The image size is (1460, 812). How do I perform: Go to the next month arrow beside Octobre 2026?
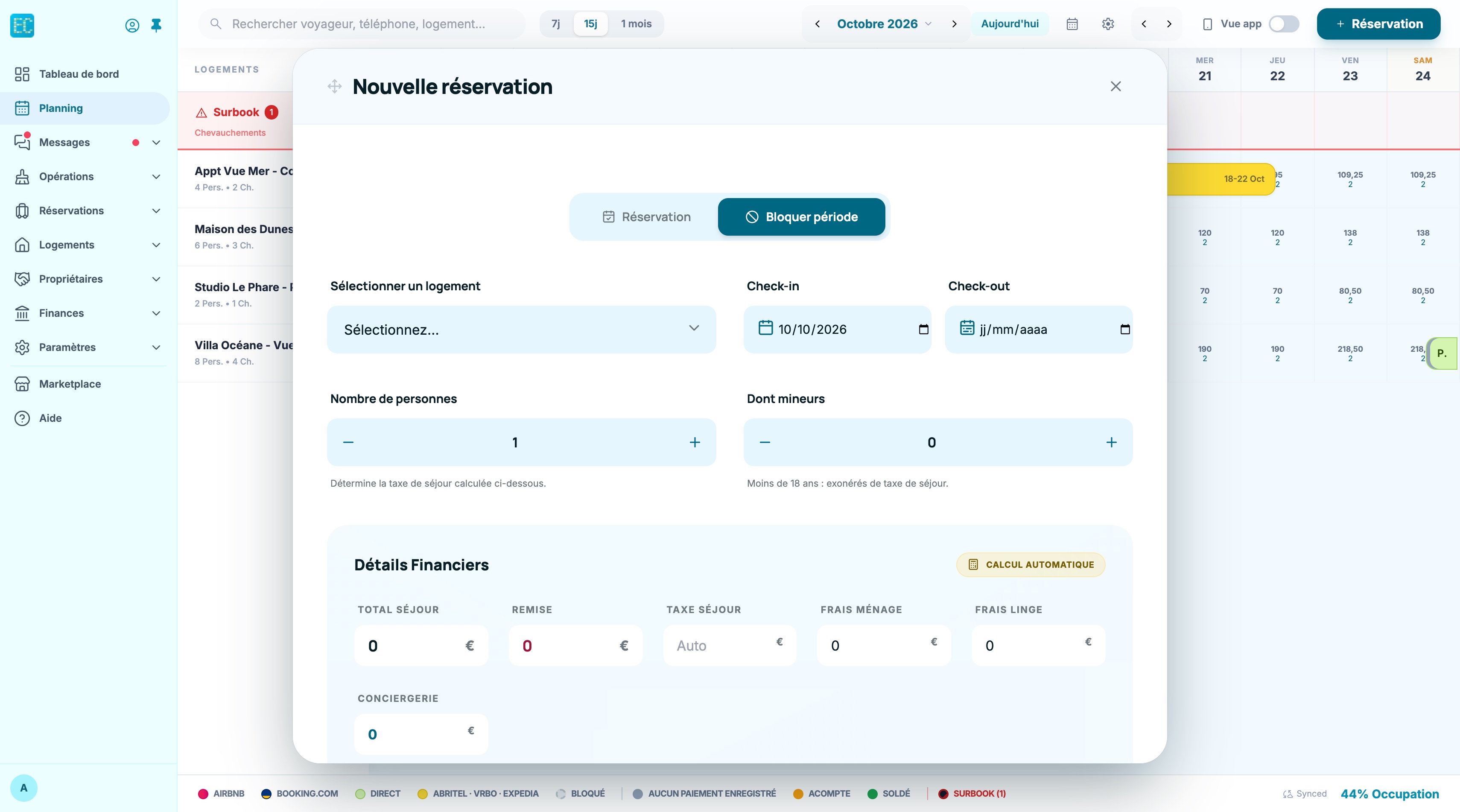955,24
